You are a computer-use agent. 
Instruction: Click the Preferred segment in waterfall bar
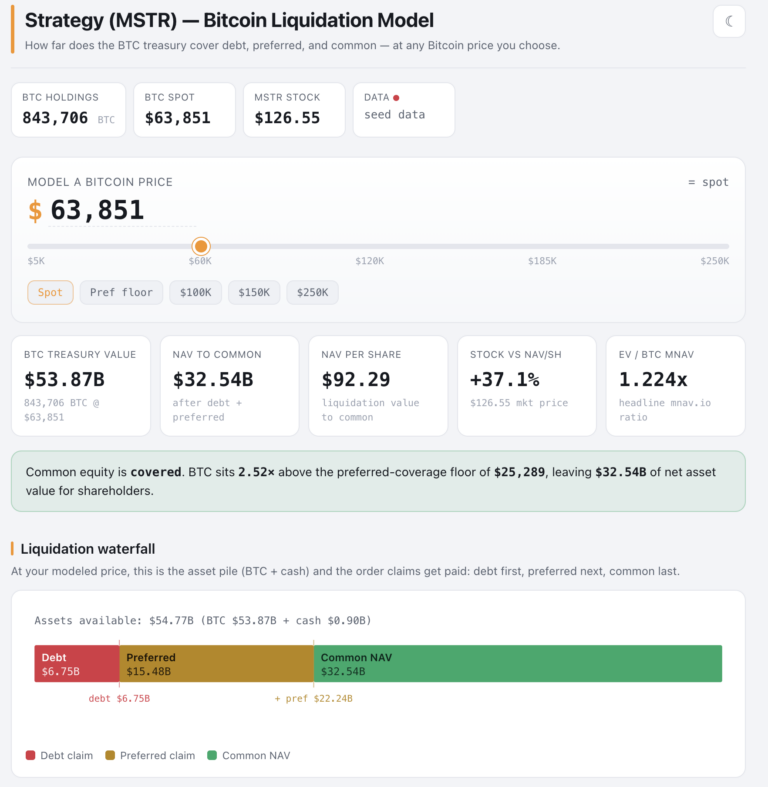pyautogui.click(x=216, y=664)
